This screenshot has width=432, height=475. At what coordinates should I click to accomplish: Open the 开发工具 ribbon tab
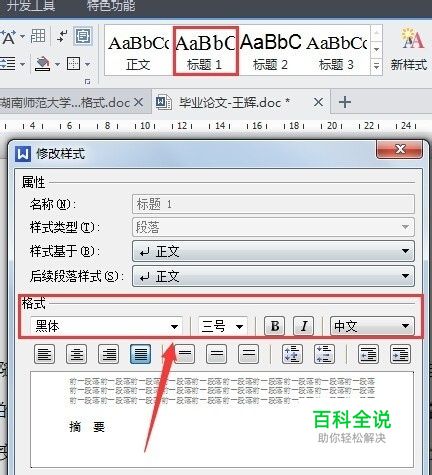(x=31, y=6)
